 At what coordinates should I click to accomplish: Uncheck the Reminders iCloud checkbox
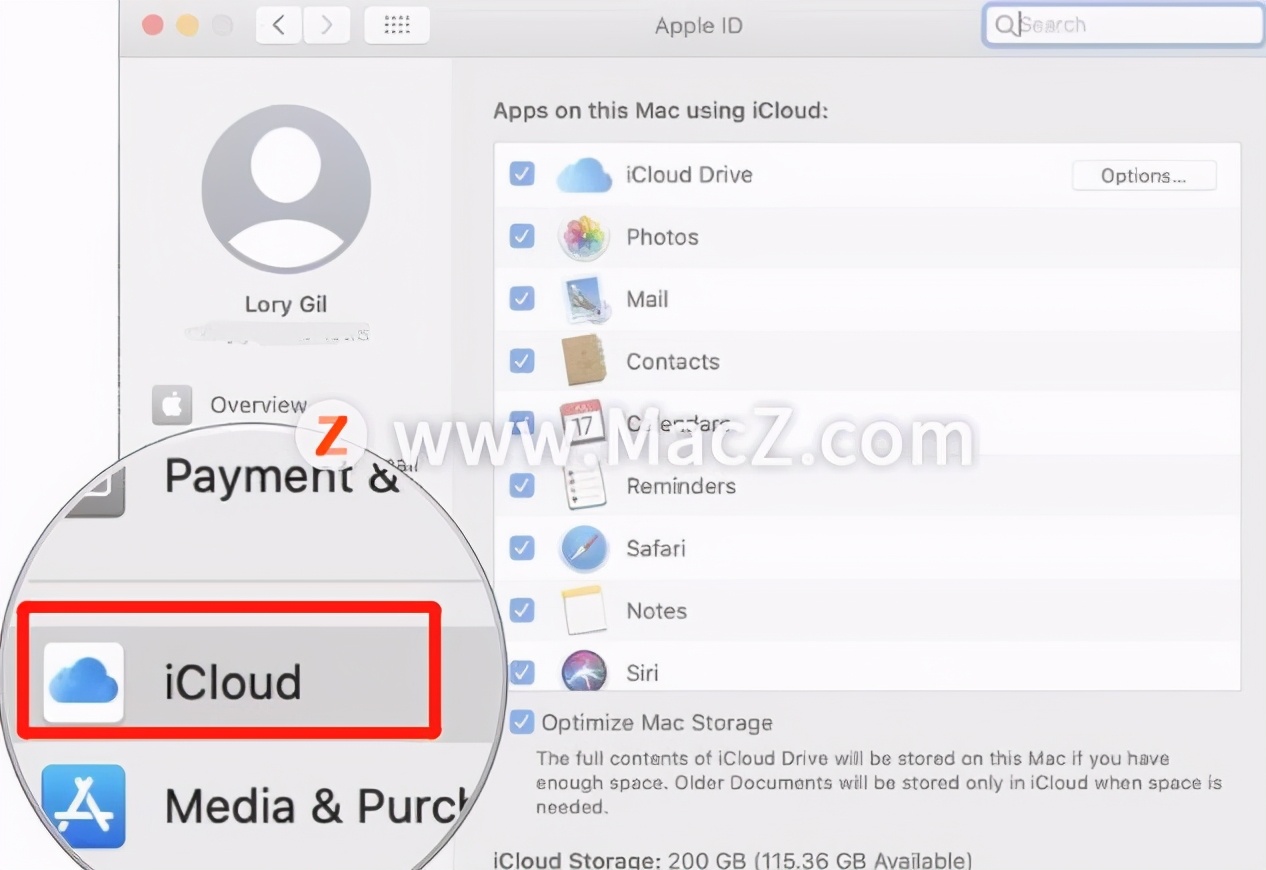coord(521,486)
